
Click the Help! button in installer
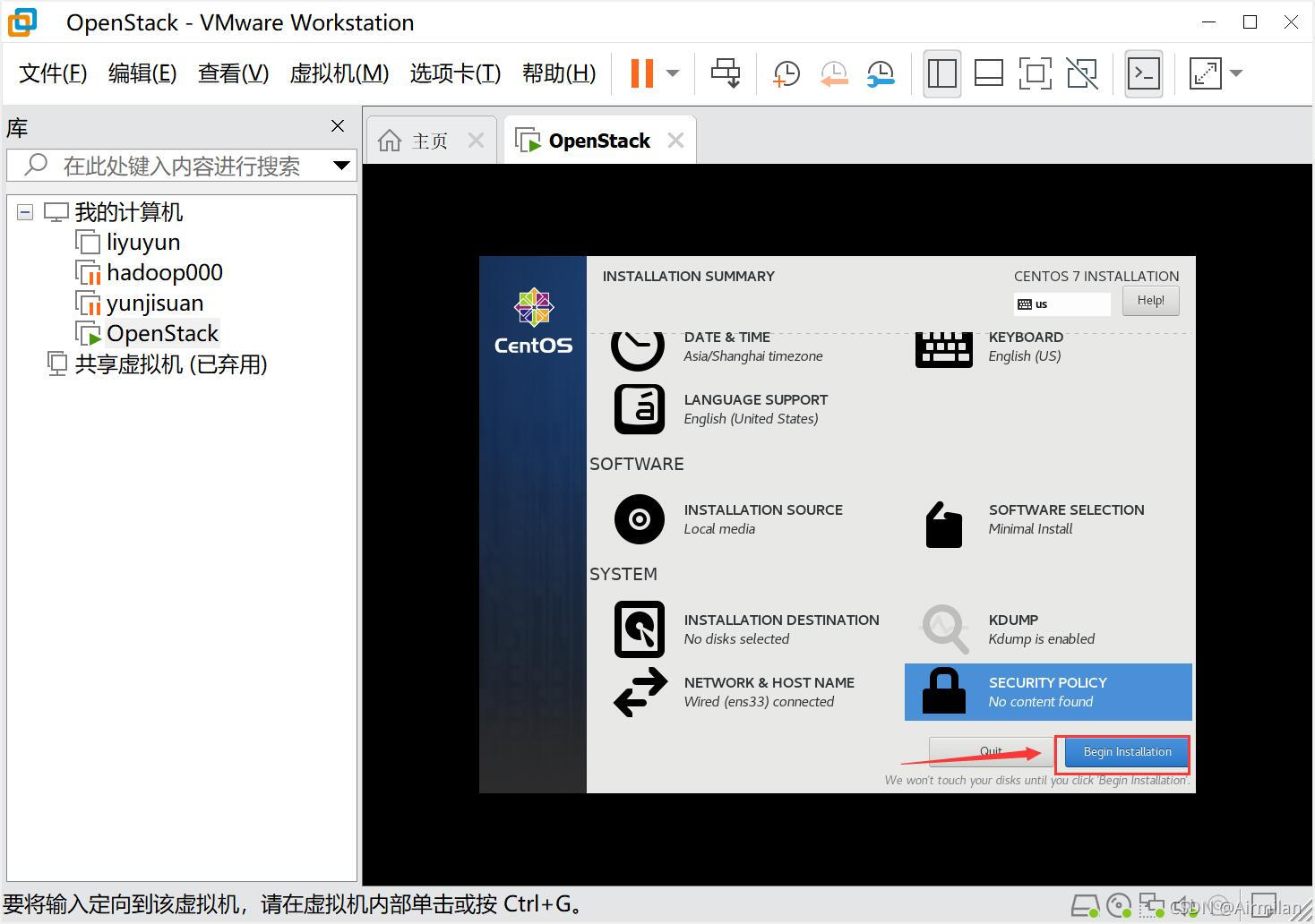coord(1150,301)
